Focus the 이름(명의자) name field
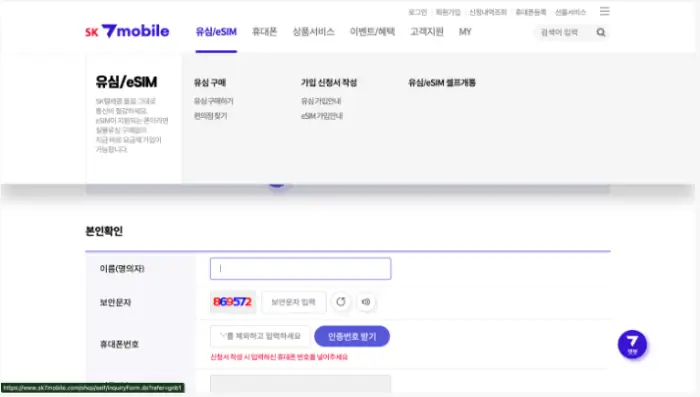The height and width of the screenshot is (397, 700). point(300,269)
